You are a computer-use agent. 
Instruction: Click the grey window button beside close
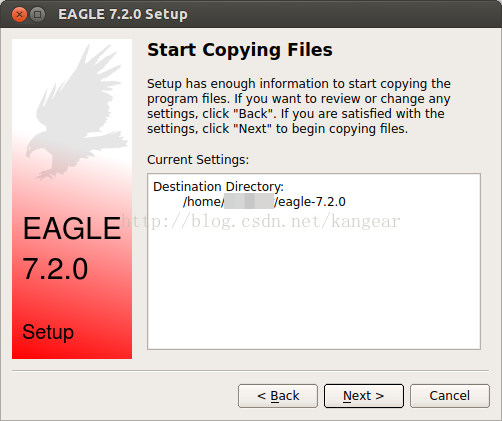click(38, 15)
